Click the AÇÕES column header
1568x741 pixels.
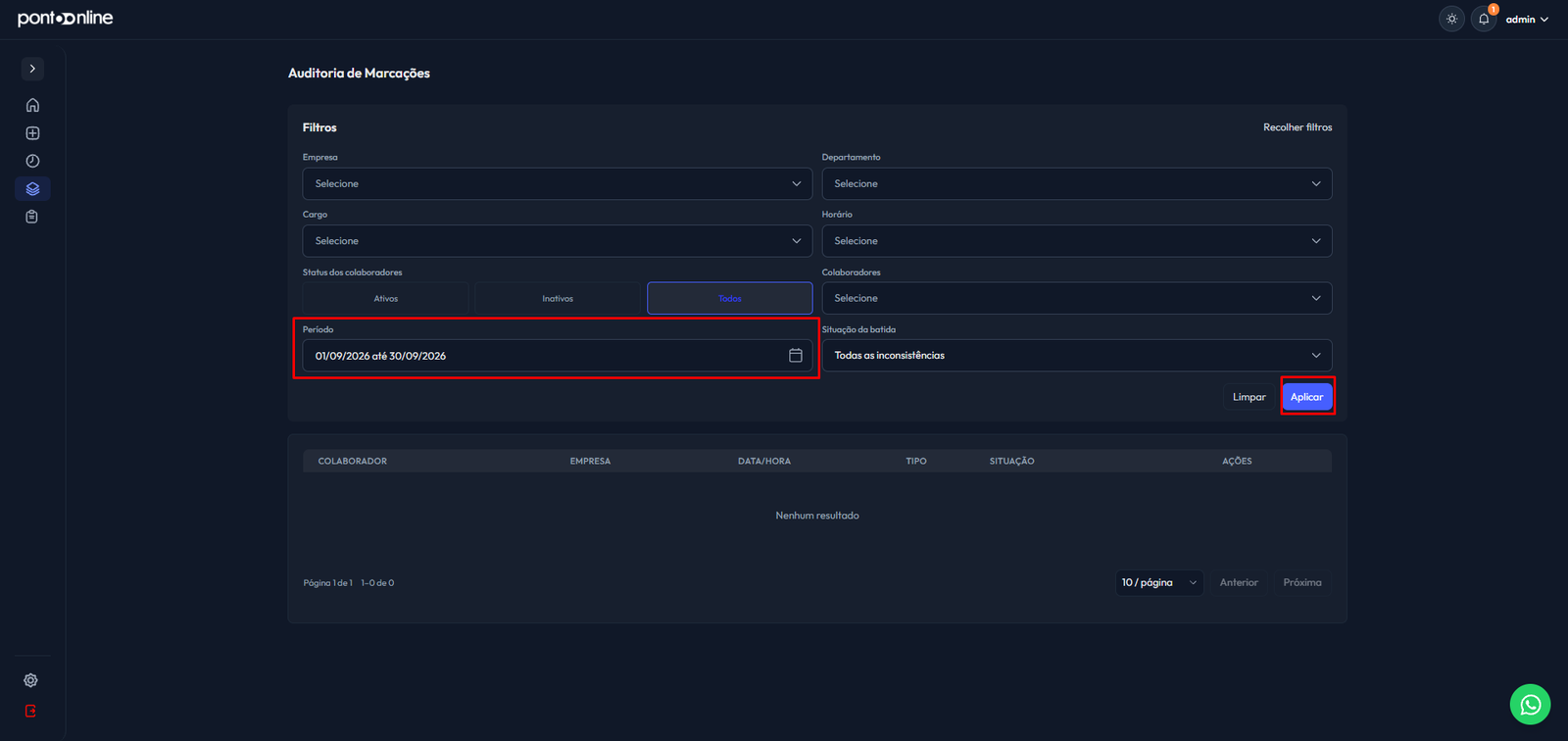1237,461
